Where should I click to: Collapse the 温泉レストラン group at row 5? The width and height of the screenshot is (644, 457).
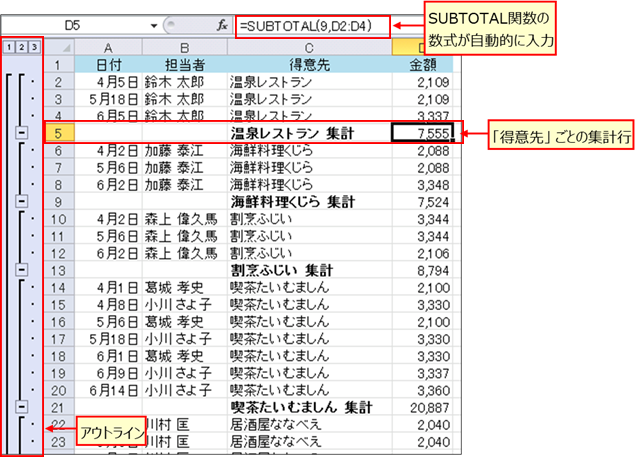[22, 133]
